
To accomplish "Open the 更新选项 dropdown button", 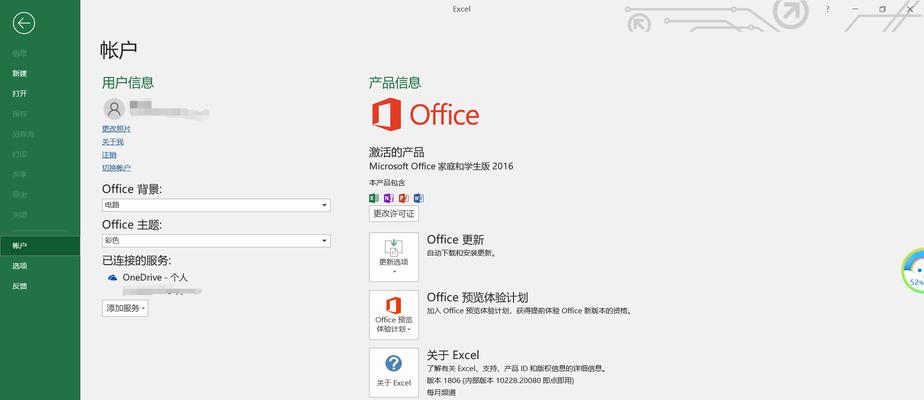I will [x=394, y=257].
